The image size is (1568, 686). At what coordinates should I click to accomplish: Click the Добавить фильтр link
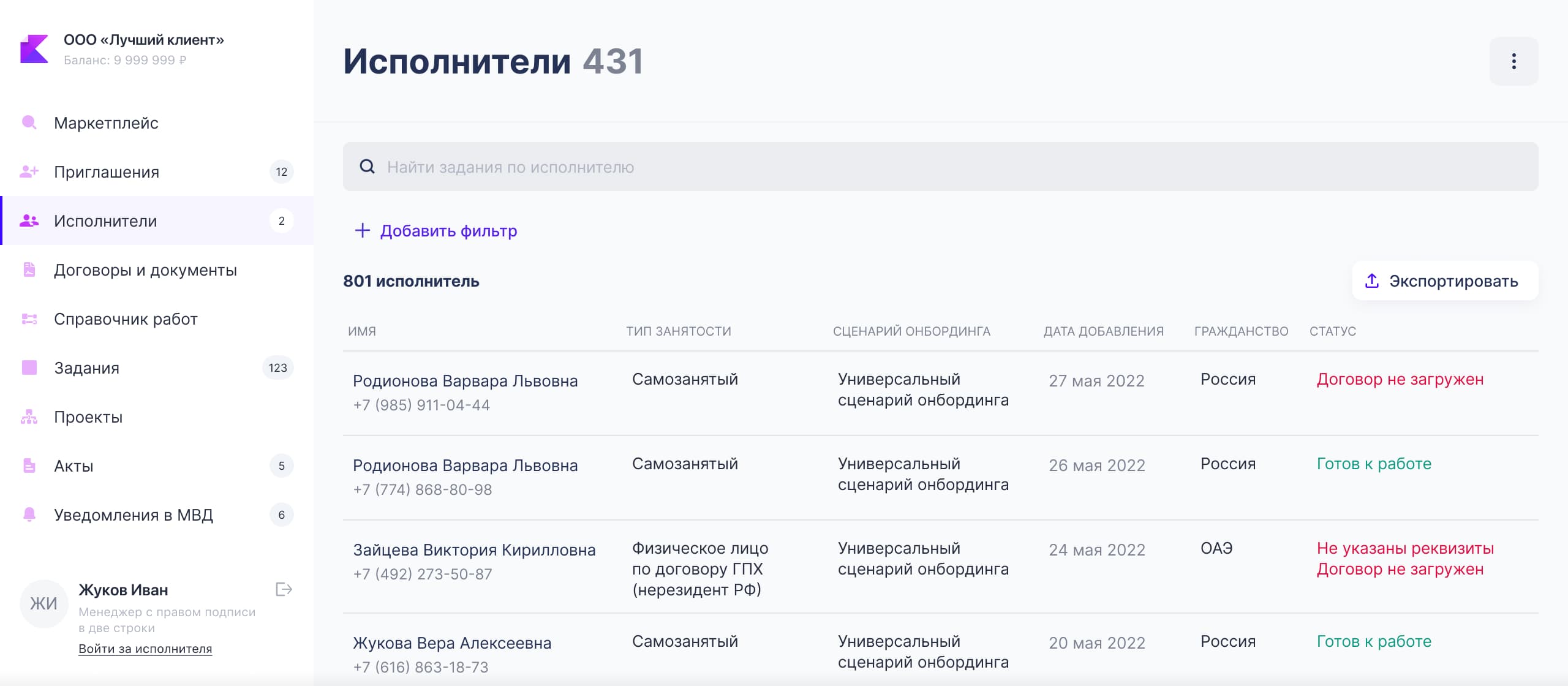point(448,231)
